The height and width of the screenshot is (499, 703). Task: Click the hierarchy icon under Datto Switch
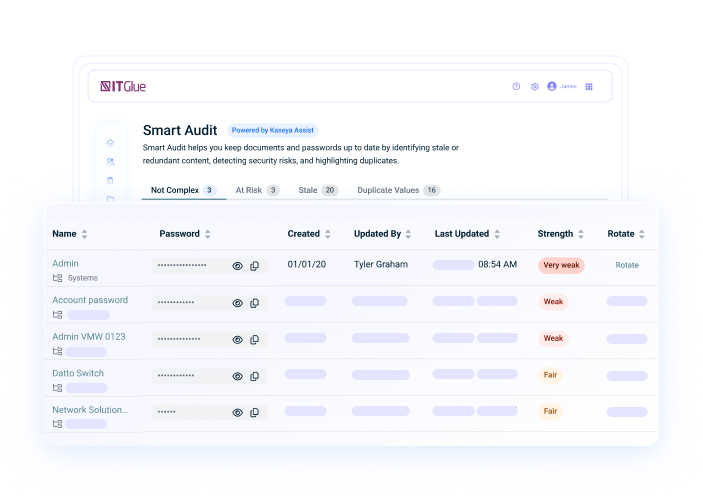tap(57, 388)
